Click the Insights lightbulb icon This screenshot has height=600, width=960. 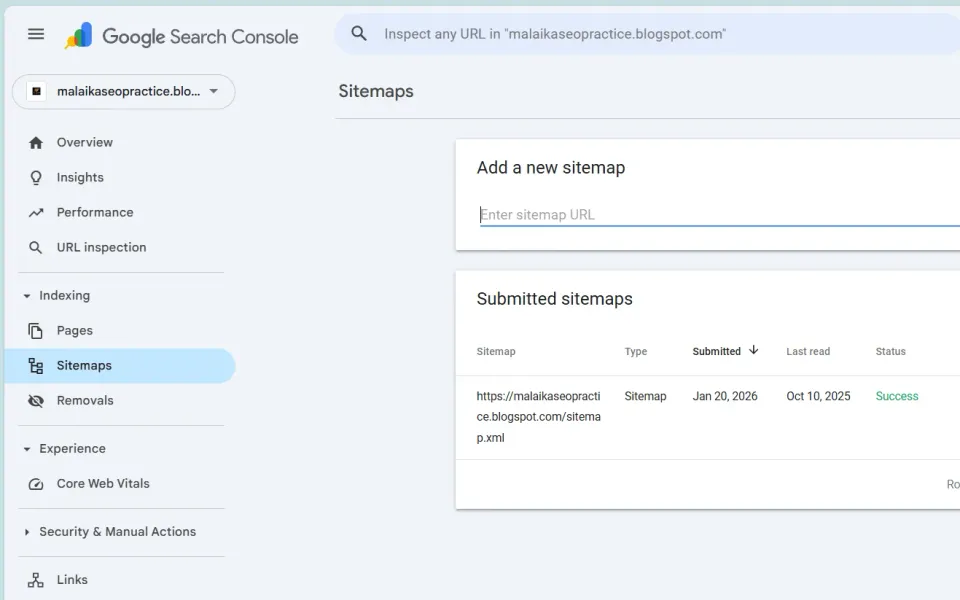click(x=36, y=178)
